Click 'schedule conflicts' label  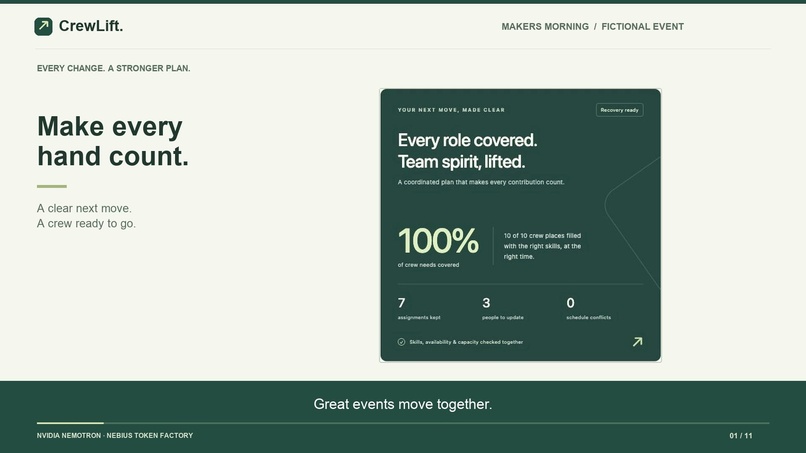[x=589, y=317]
